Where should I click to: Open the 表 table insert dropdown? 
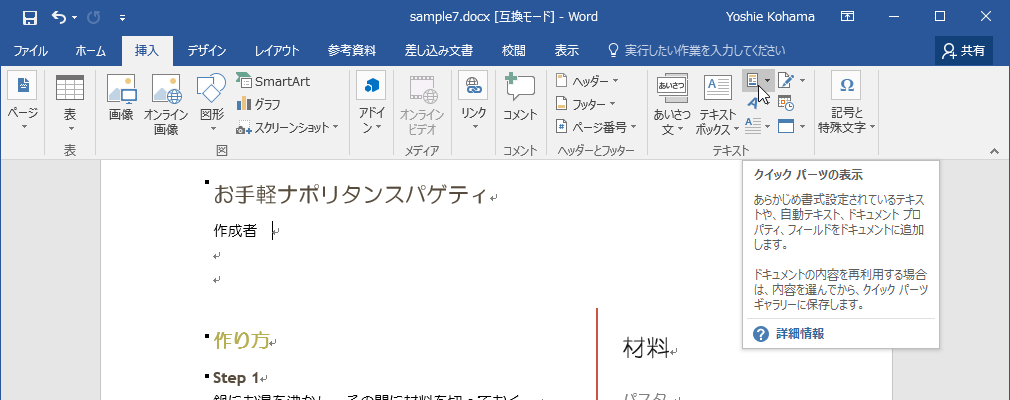tap(70, 104)
